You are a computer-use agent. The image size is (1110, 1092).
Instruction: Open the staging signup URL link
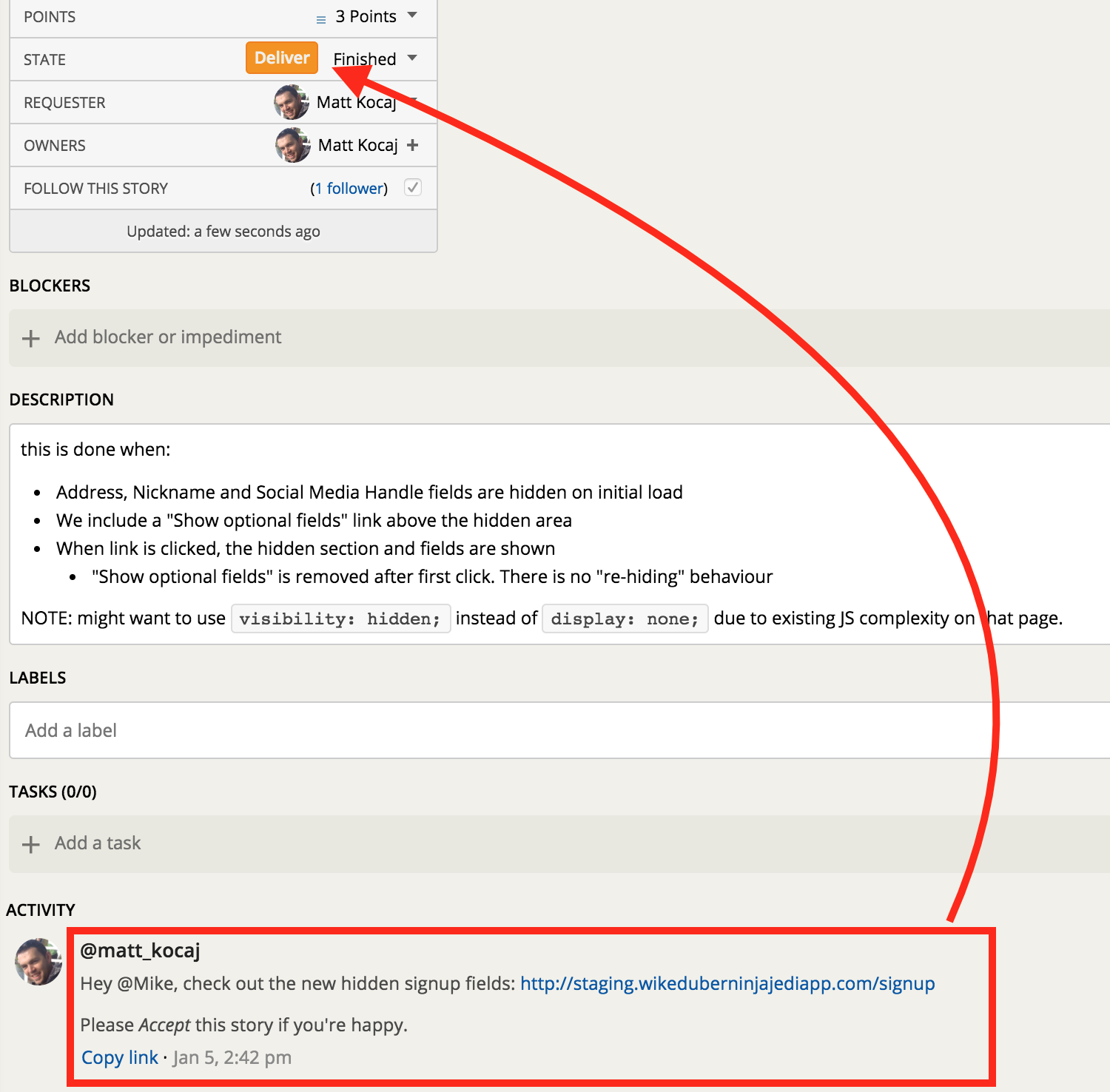[x=727, y=983]
